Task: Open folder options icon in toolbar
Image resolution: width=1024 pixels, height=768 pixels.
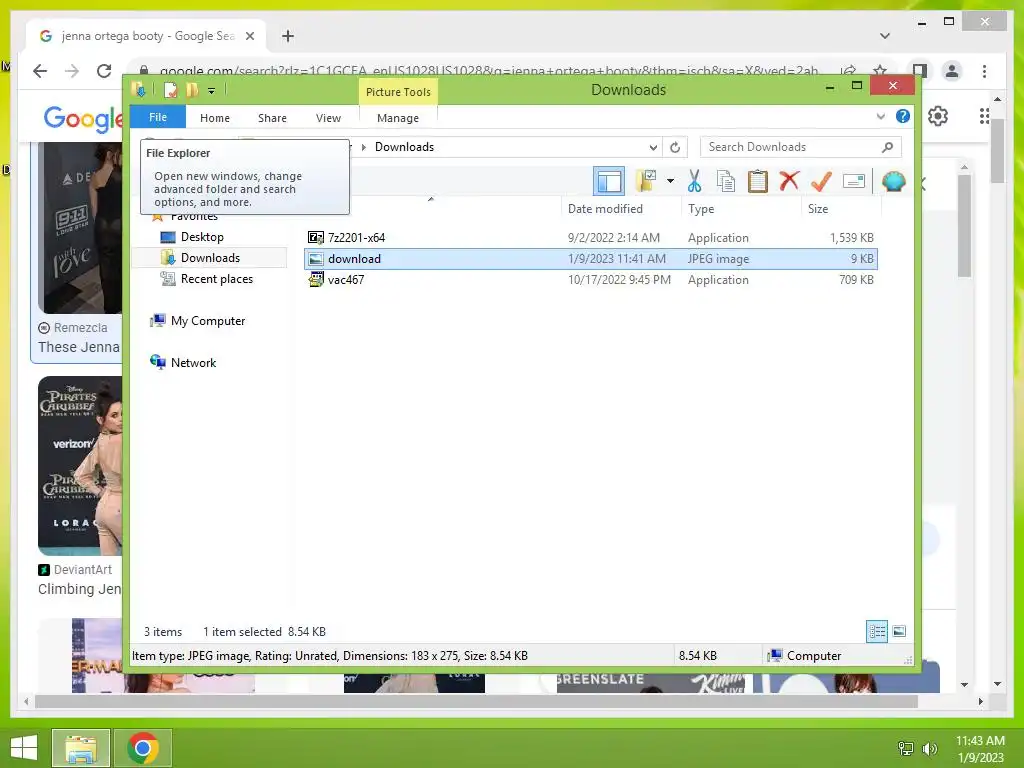Action: point(647,181)
